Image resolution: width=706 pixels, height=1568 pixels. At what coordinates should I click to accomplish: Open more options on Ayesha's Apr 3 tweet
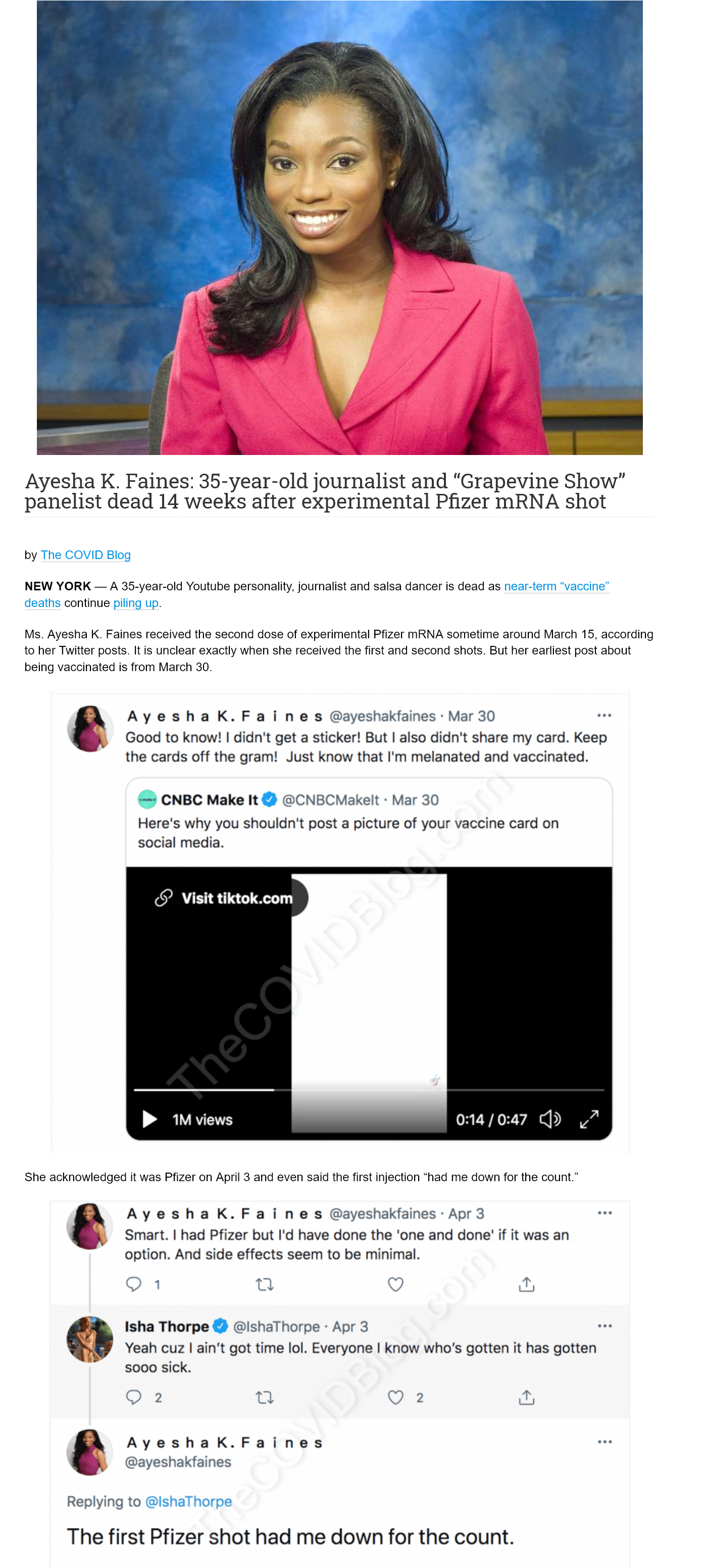point(604,1212)
